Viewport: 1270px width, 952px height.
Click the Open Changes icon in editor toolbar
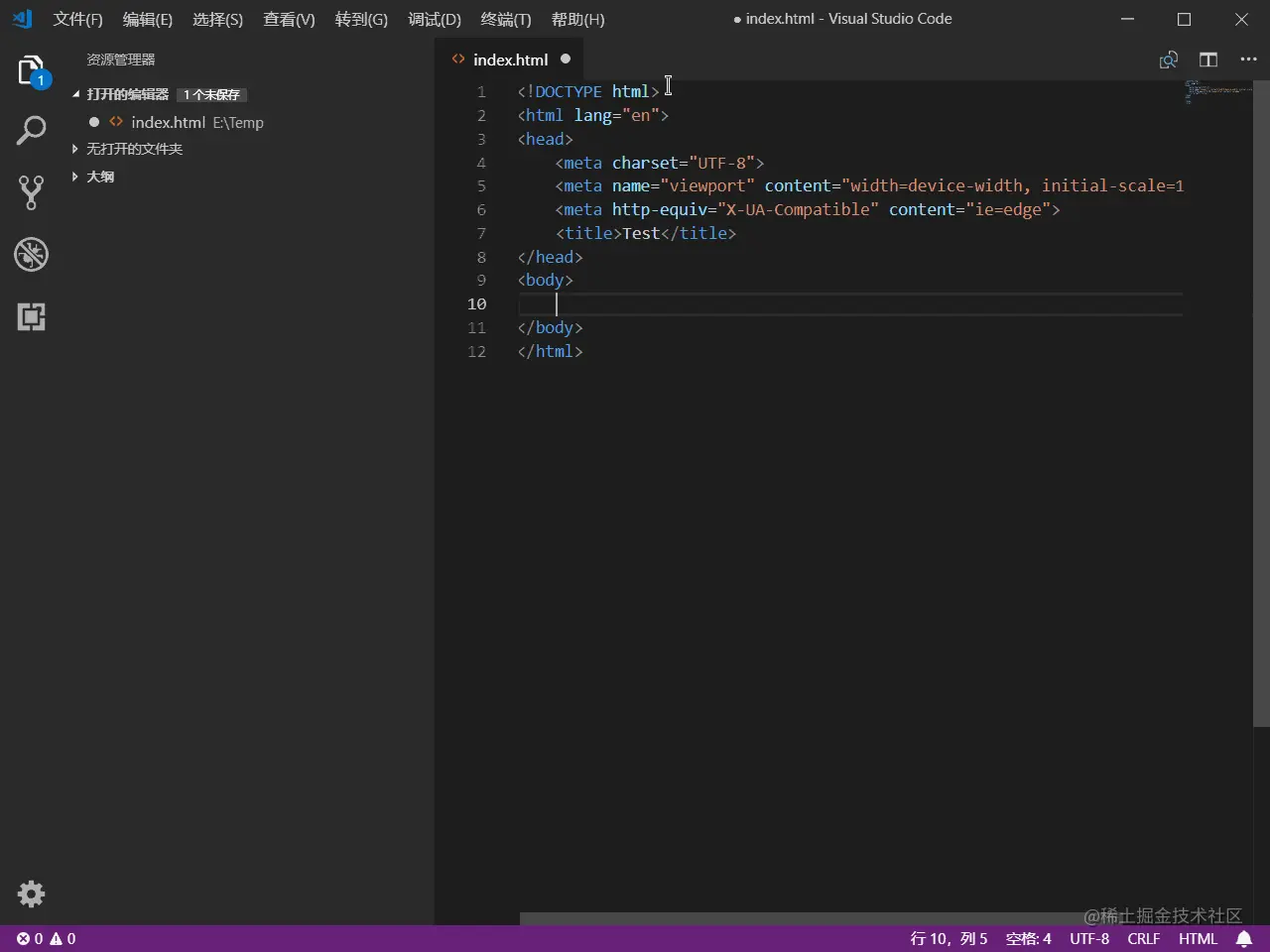coord(1169,59)
